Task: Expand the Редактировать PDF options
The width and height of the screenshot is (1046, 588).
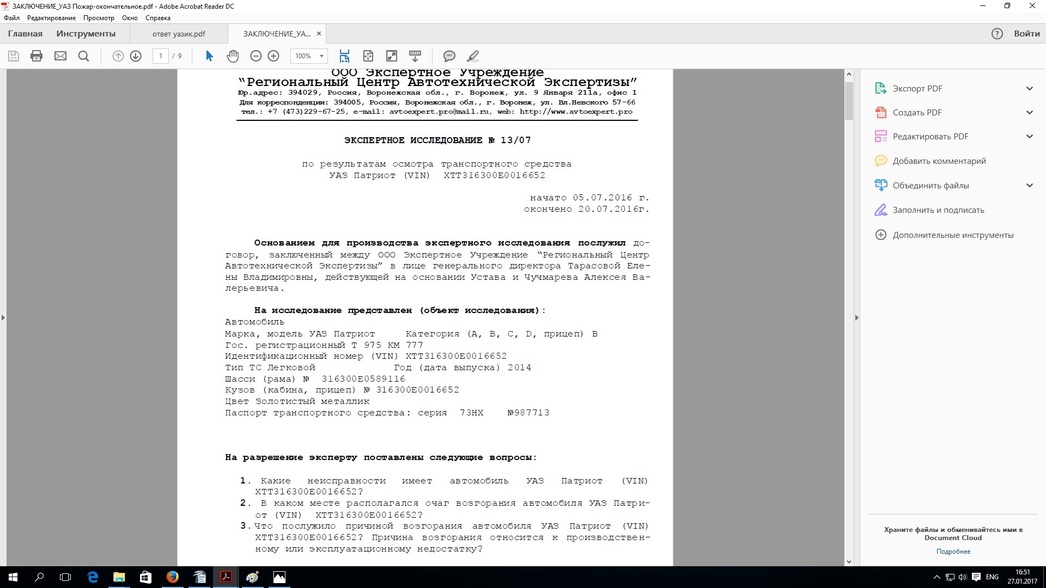Action: click(1029, 137)
